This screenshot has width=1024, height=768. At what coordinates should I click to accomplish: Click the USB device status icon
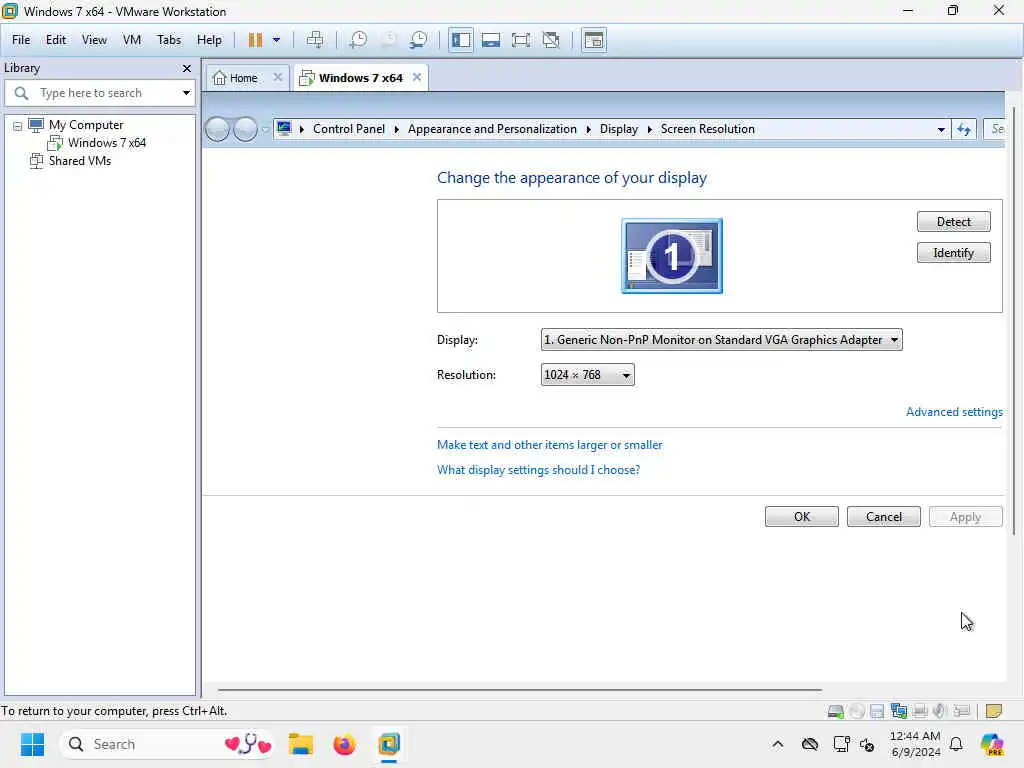click(x=961, y=711)
